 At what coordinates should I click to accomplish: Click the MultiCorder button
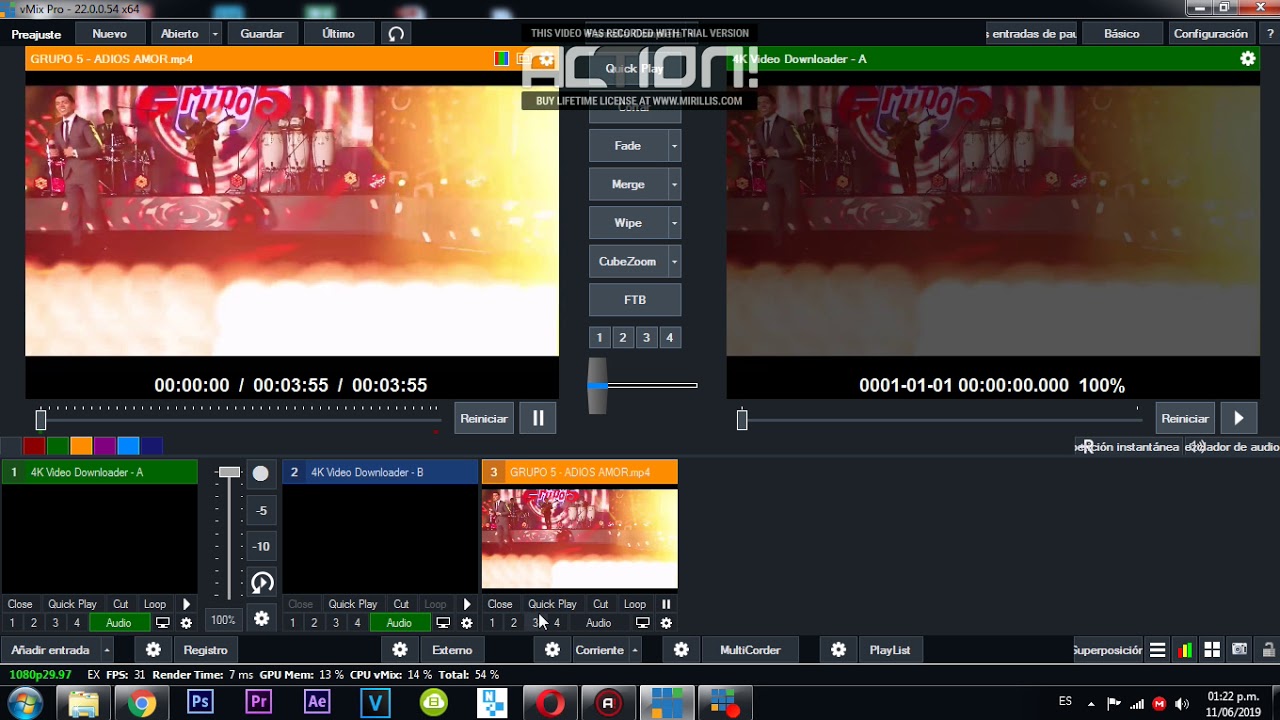750,650
